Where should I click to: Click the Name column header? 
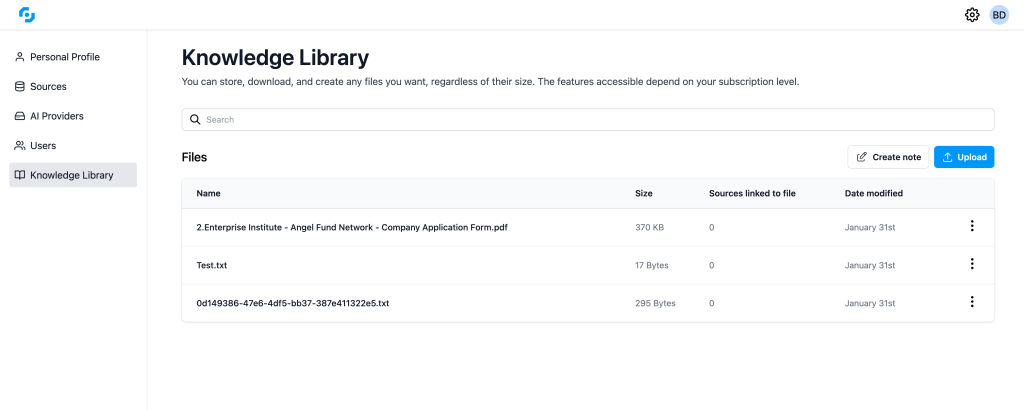pyautogui.click(x=208, y=193)
